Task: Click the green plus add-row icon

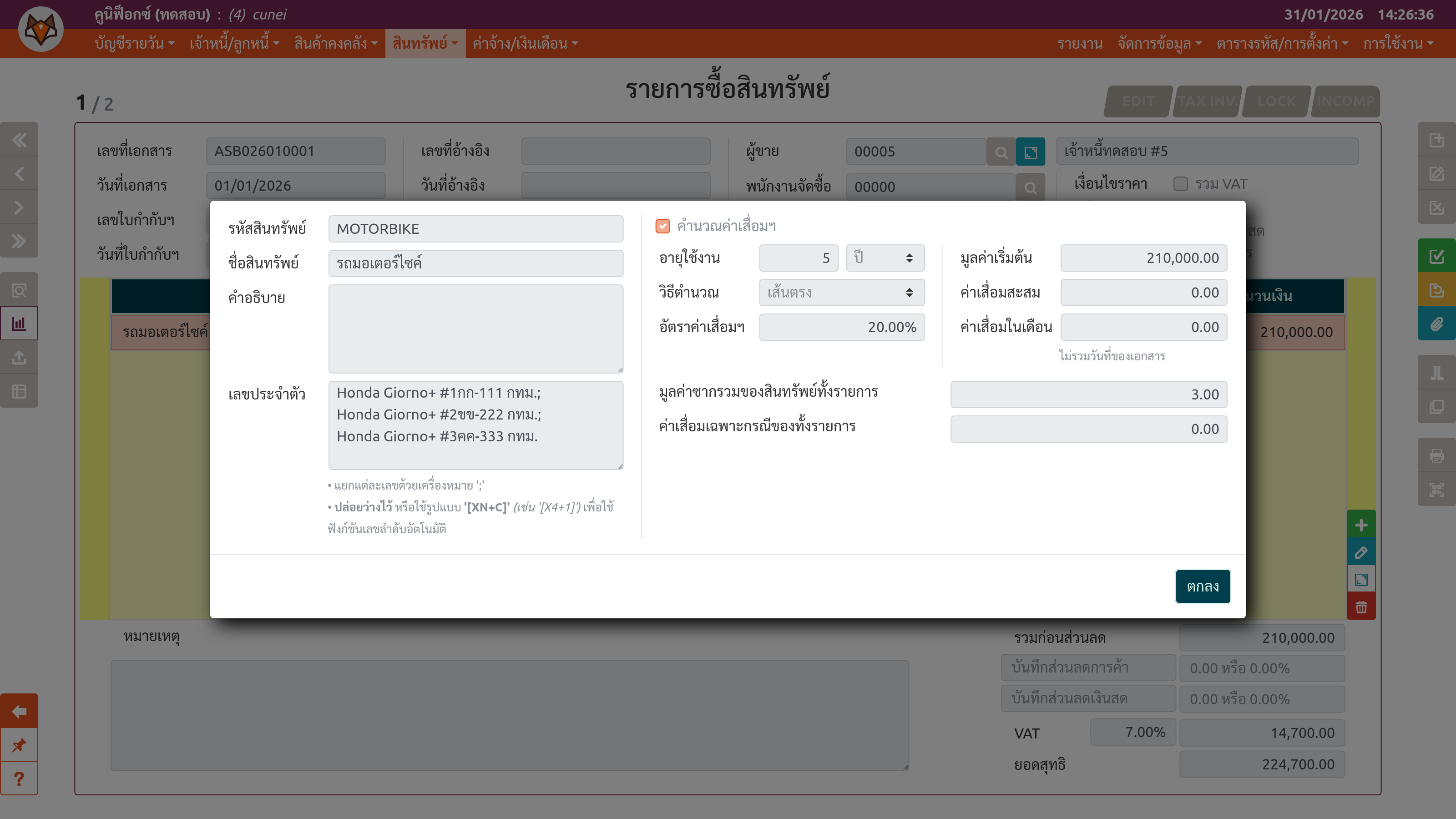Action: (x=1360, y=525)
